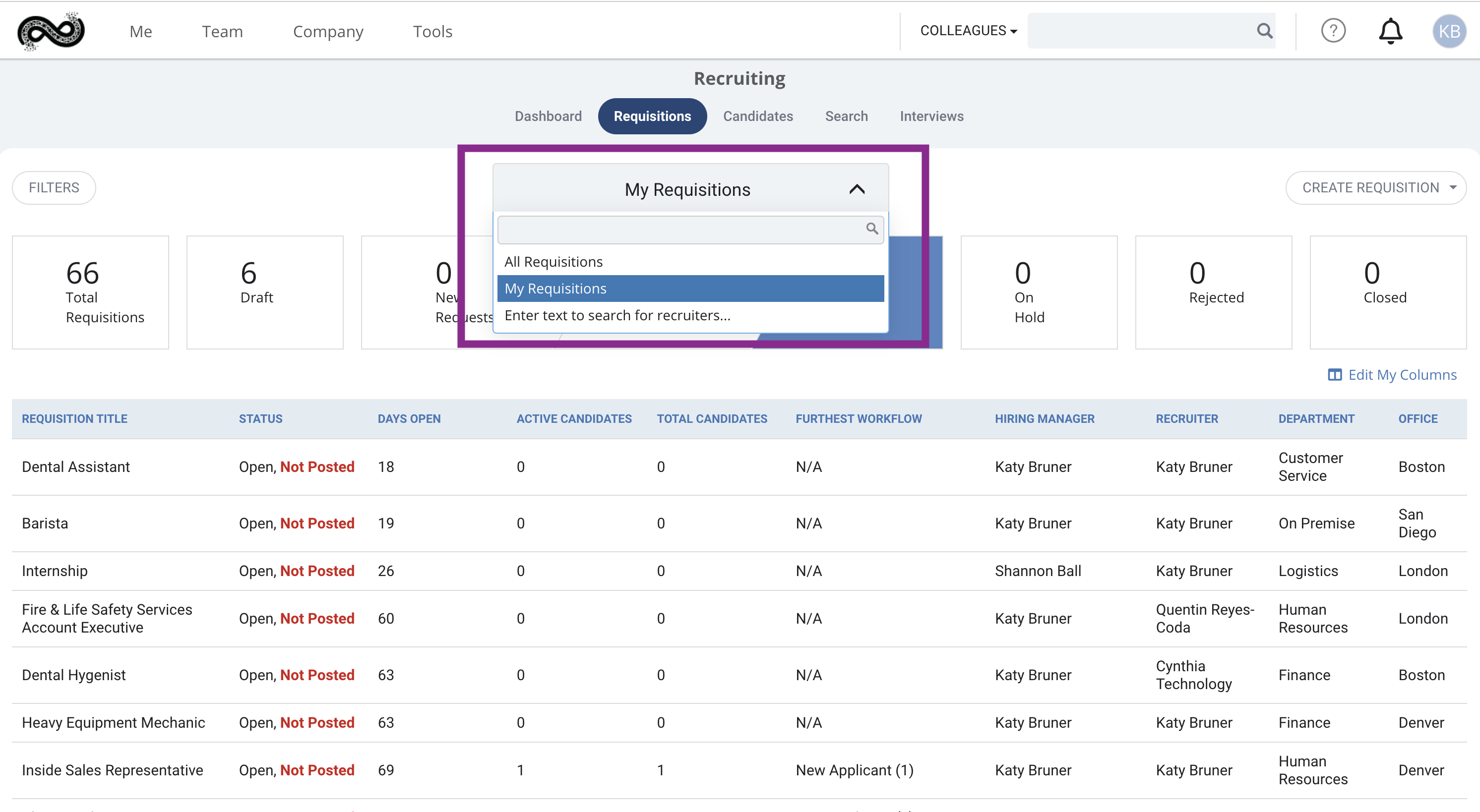Click the 0 On Hold card
Image resolution: width=1480 pixels, height=812 pixels.
(1039, 292)
